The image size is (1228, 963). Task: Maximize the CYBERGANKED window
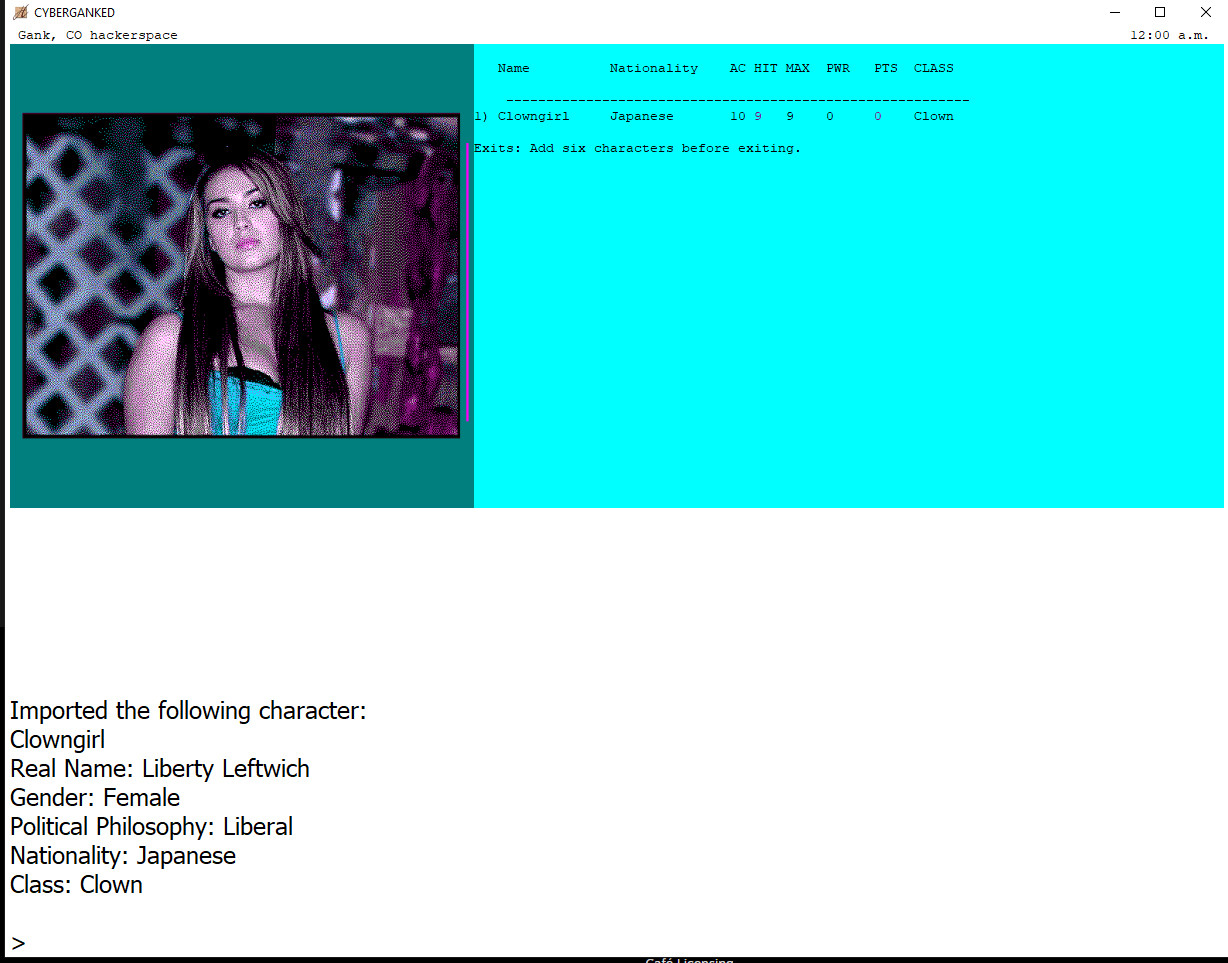[1159, 12]
